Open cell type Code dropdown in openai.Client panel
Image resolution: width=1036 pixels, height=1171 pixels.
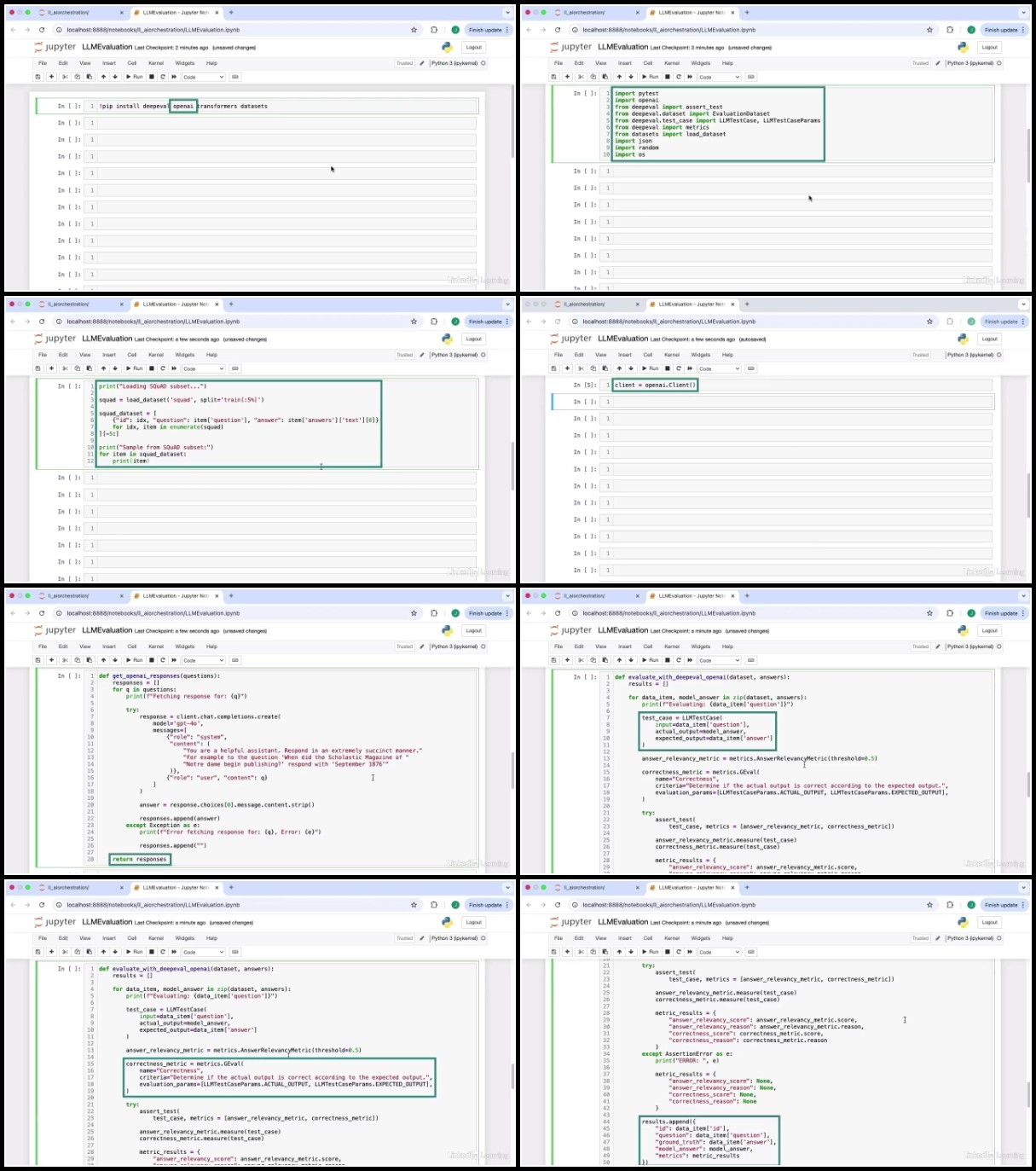point(719,368)
